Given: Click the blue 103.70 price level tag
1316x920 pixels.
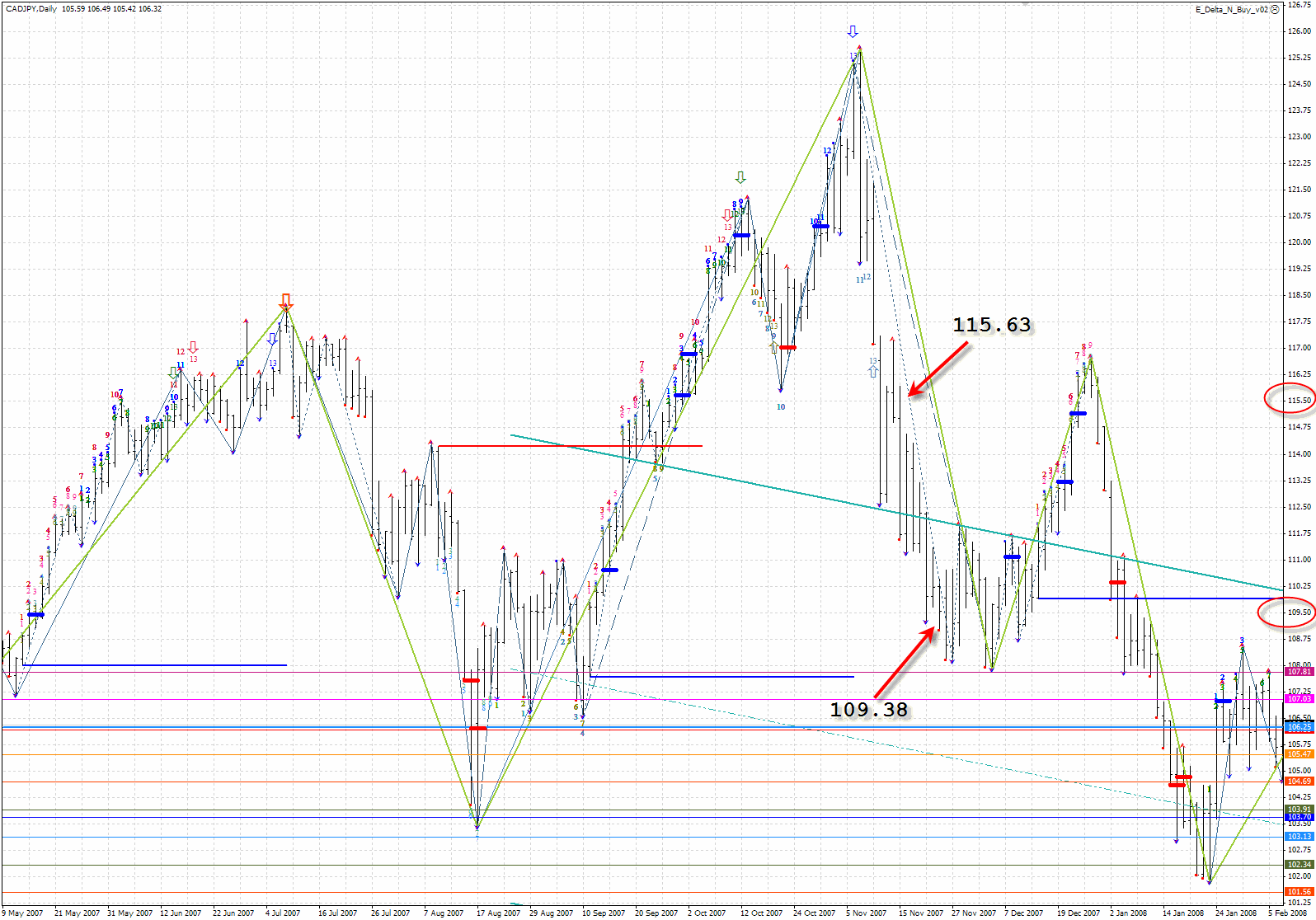Looking at the screenshot, I should click(1299, 817).
